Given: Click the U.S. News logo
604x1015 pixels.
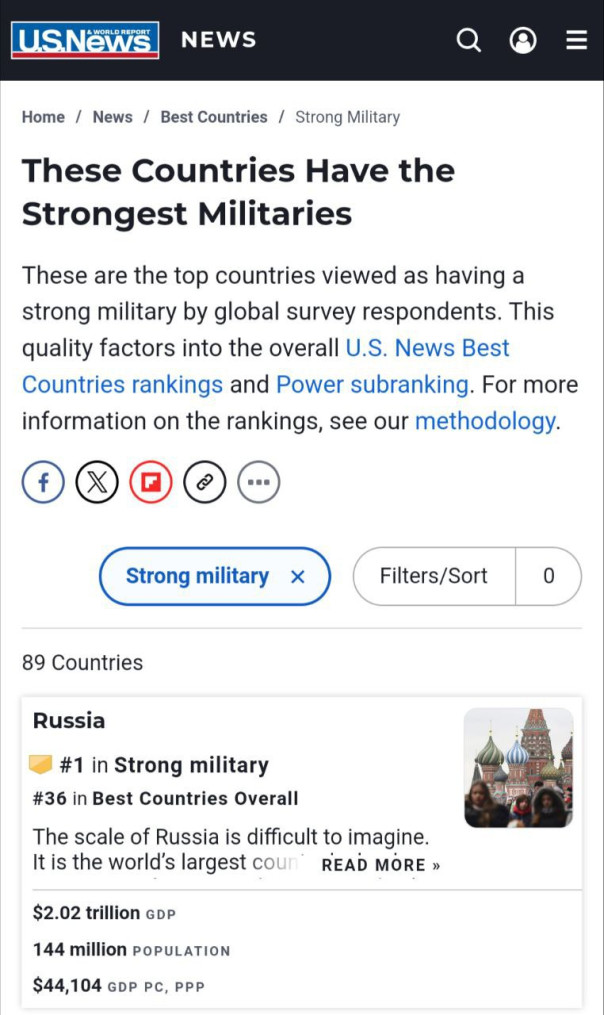Looking at the screenshot, I should 85,40.
